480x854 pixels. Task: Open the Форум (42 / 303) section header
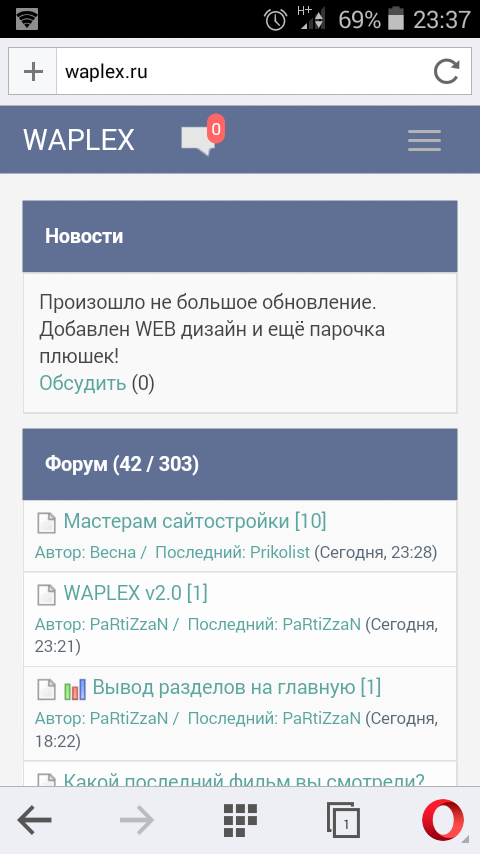pos(240,464)
